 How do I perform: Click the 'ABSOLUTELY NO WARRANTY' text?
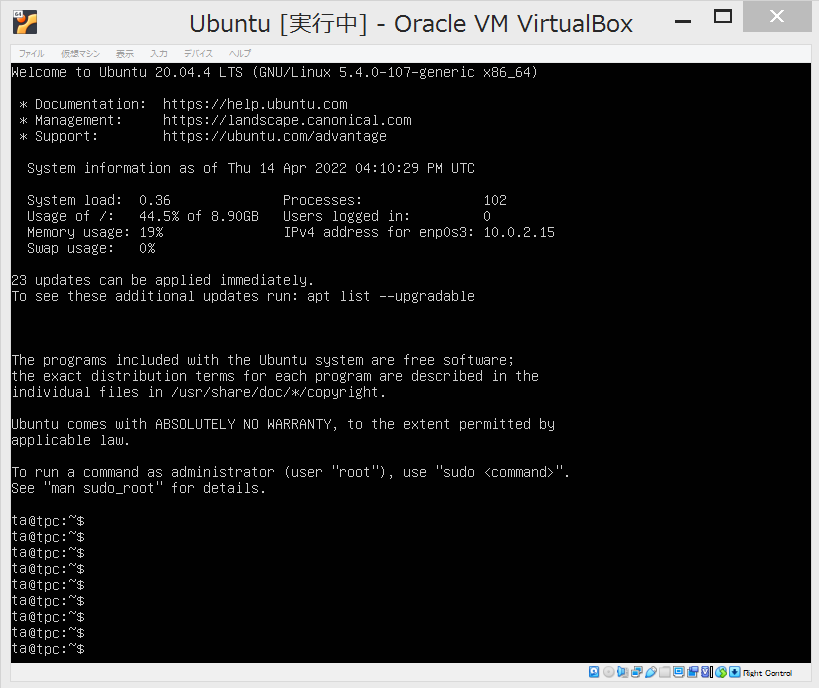pyautogui.click(x=243, y=424)
